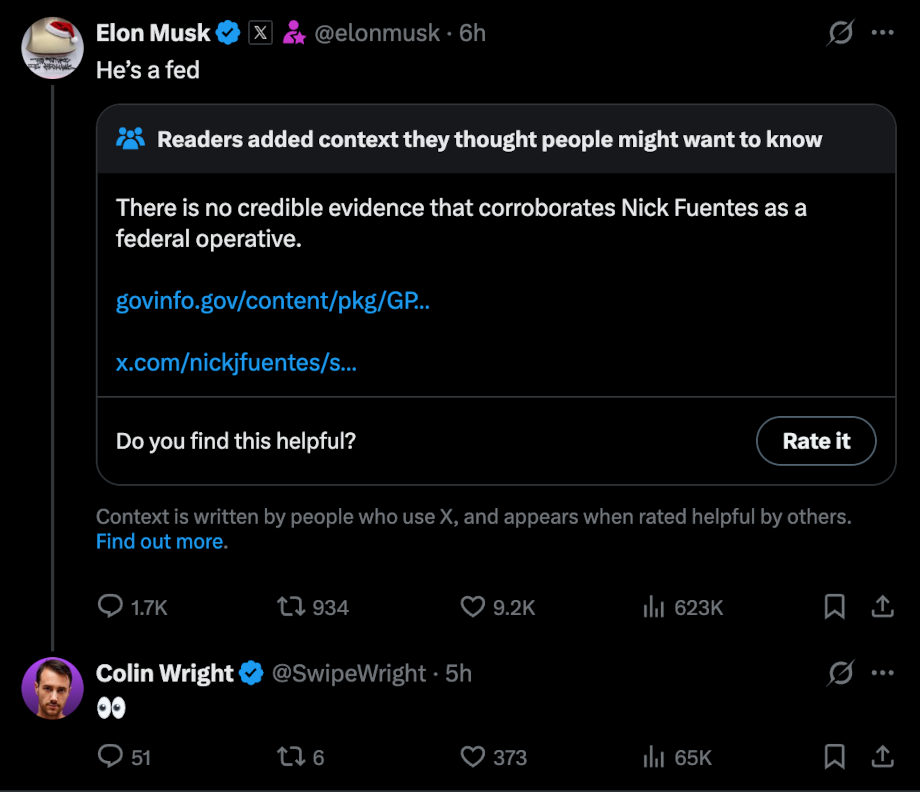Screen dimensions: 920x792
Task: Open more options on Colin Wright's post
Action: (882, 673)
